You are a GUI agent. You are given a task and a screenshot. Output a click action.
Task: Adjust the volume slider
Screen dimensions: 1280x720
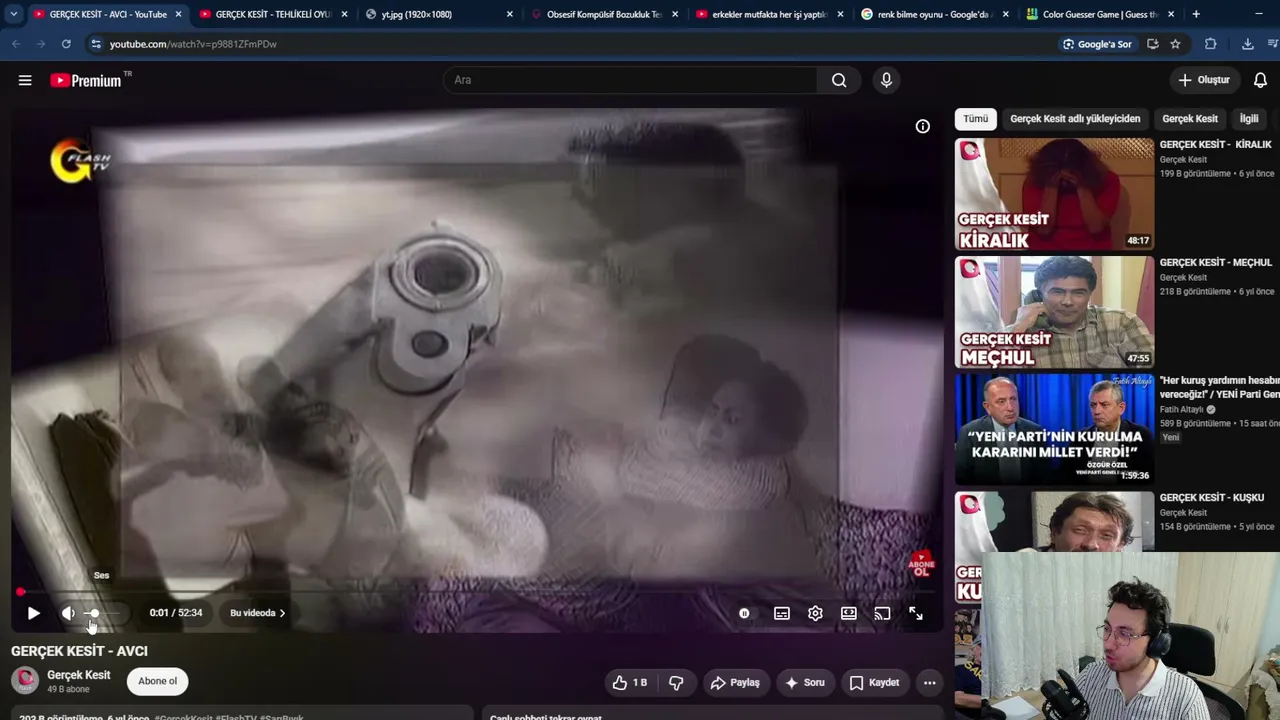click(x=100, y=613)
